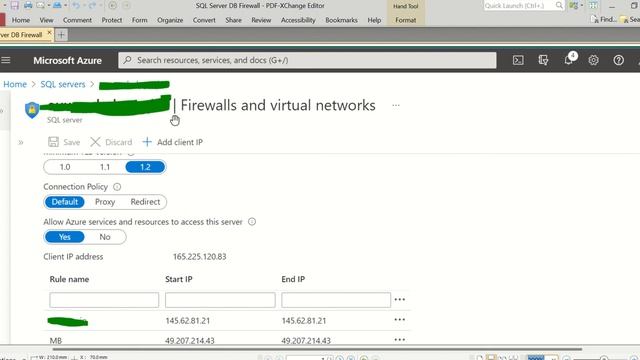Image resolution: width=640 pixels, height=360 pixels.
Task: Open Azure notifications bell
Action: (568, 60)
